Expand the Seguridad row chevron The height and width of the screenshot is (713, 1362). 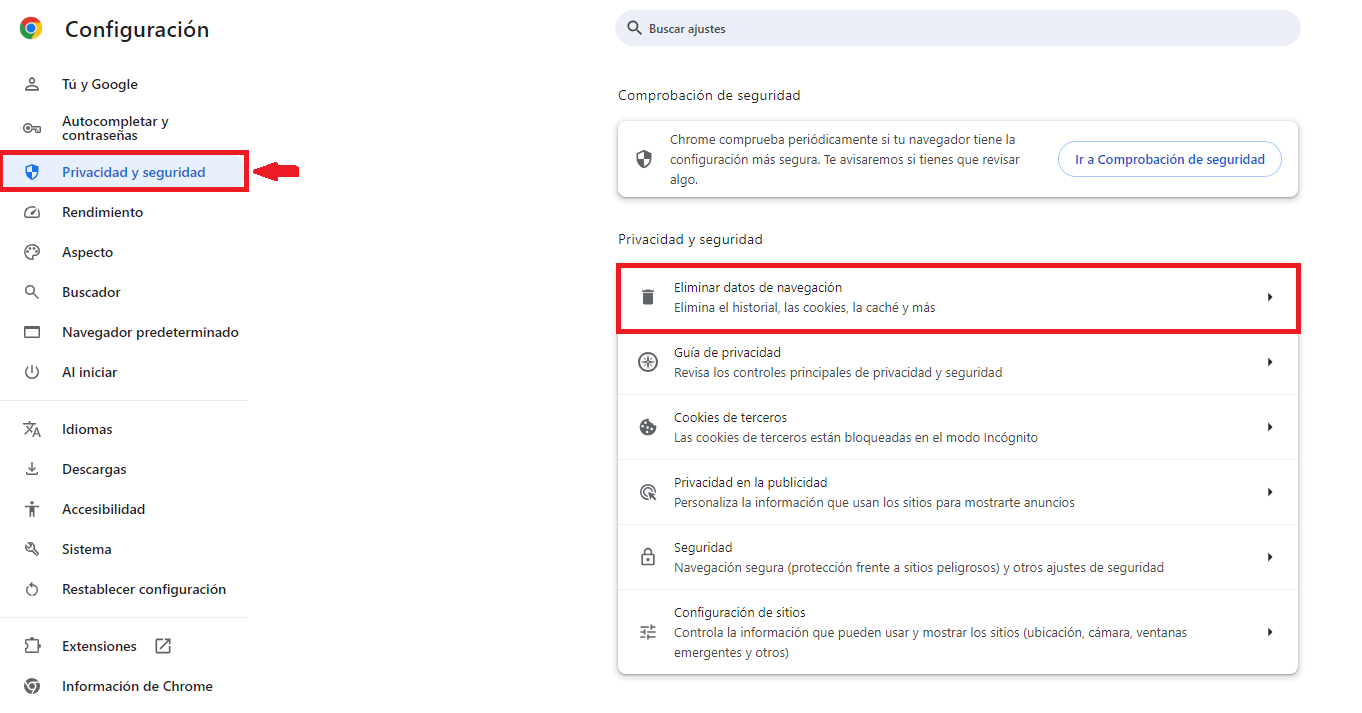(1271, 557)
